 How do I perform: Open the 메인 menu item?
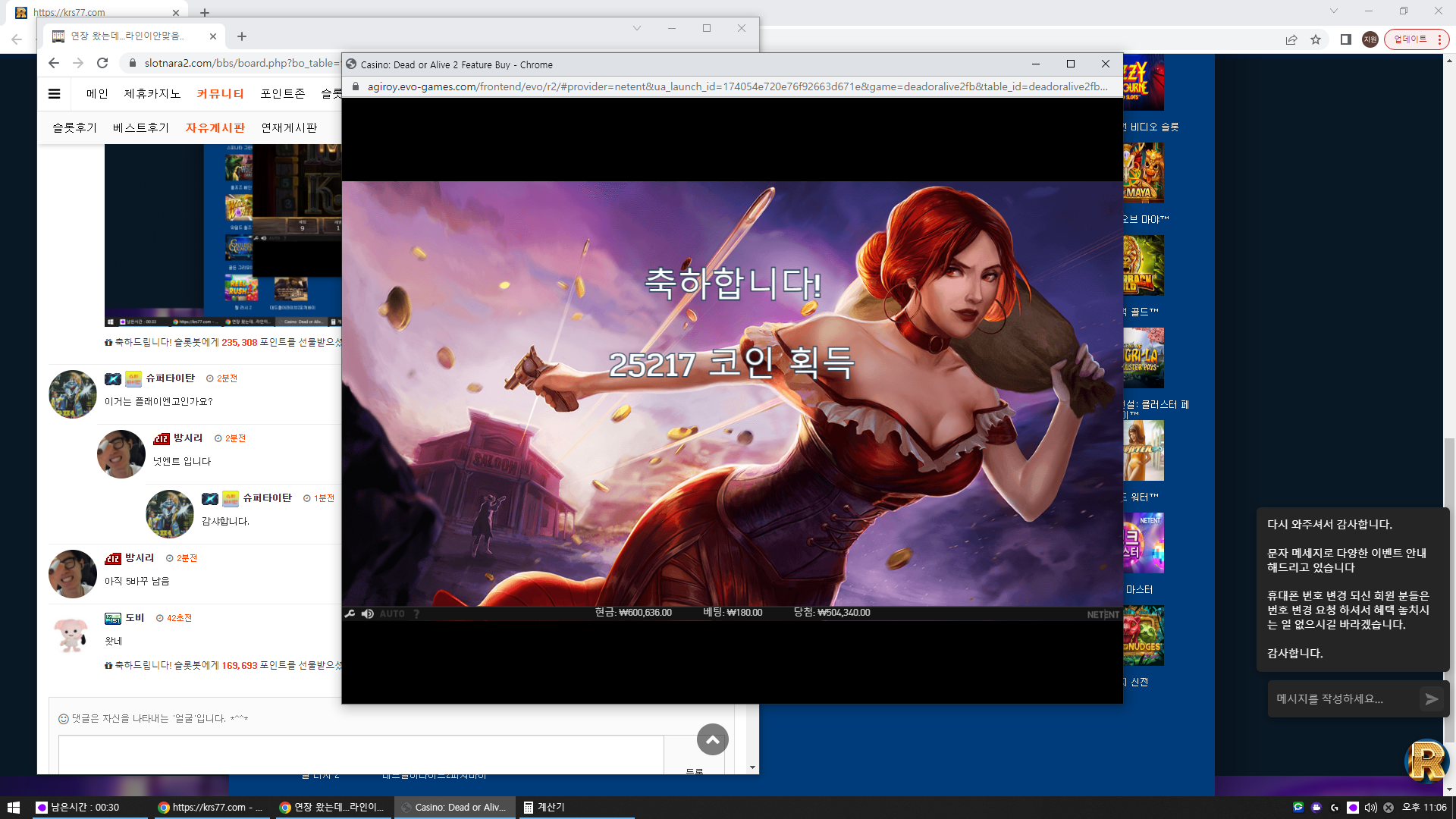tap(98, 94)
